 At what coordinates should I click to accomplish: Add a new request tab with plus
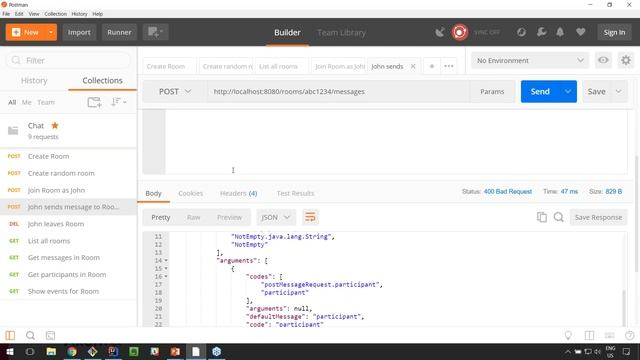[x=431, y=66]
